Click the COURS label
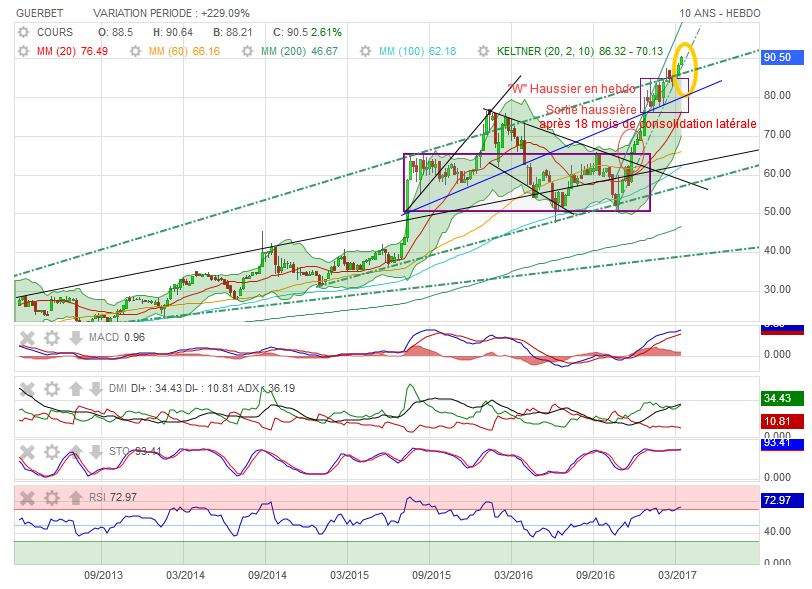Image resolution: width=812 pixels, height=589 pixels. (55, 33)
